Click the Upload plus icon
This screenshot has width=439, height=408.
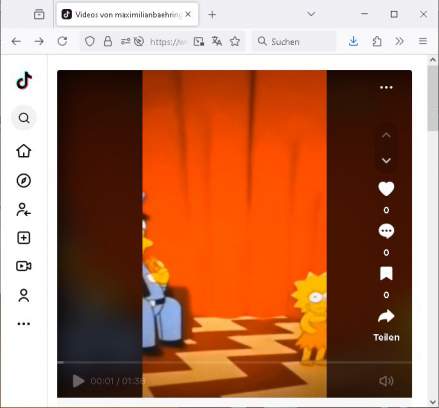pos(24,238)
